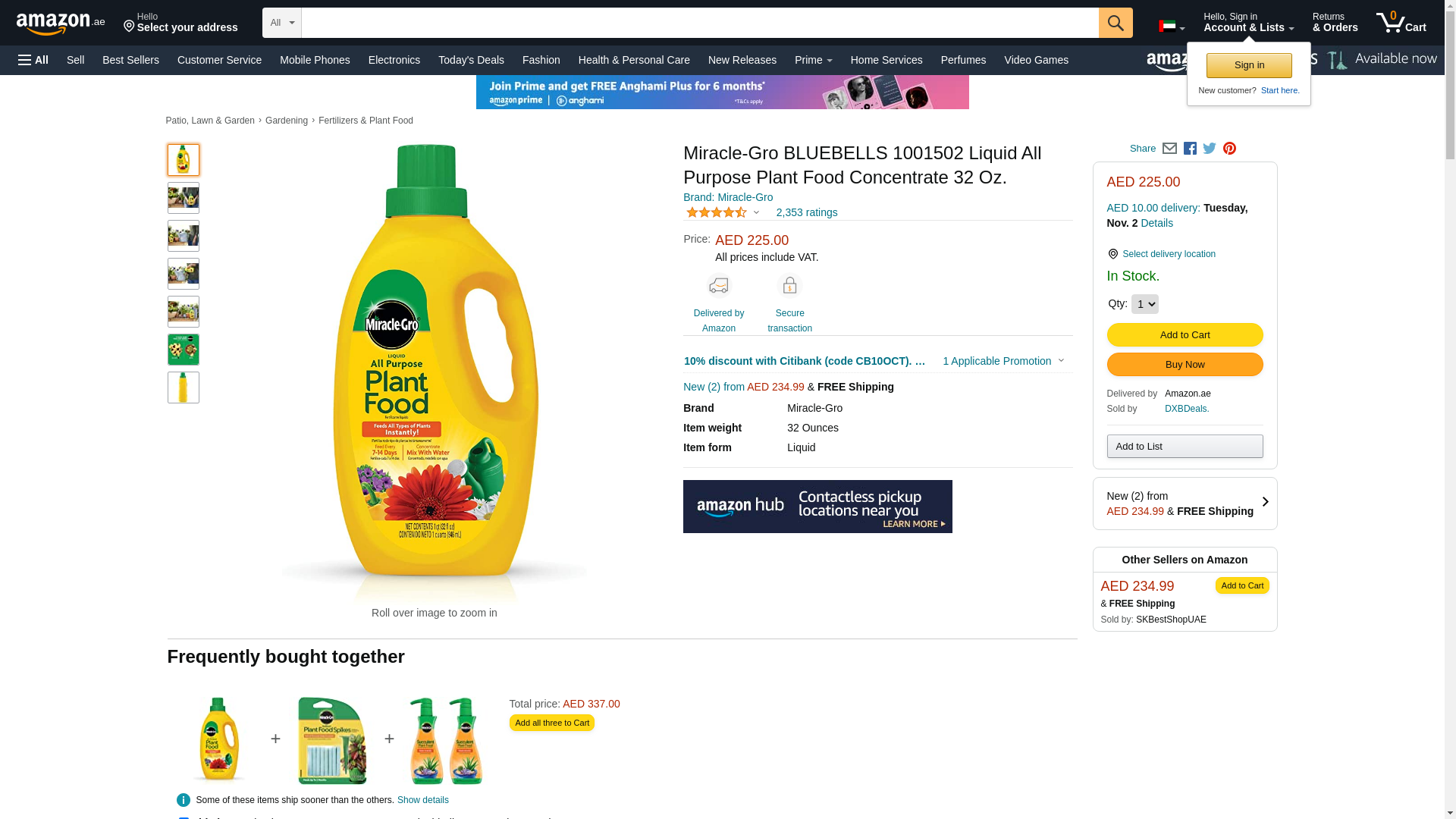
Task: Select the second product thumbnail image
Action: point(184,198)
